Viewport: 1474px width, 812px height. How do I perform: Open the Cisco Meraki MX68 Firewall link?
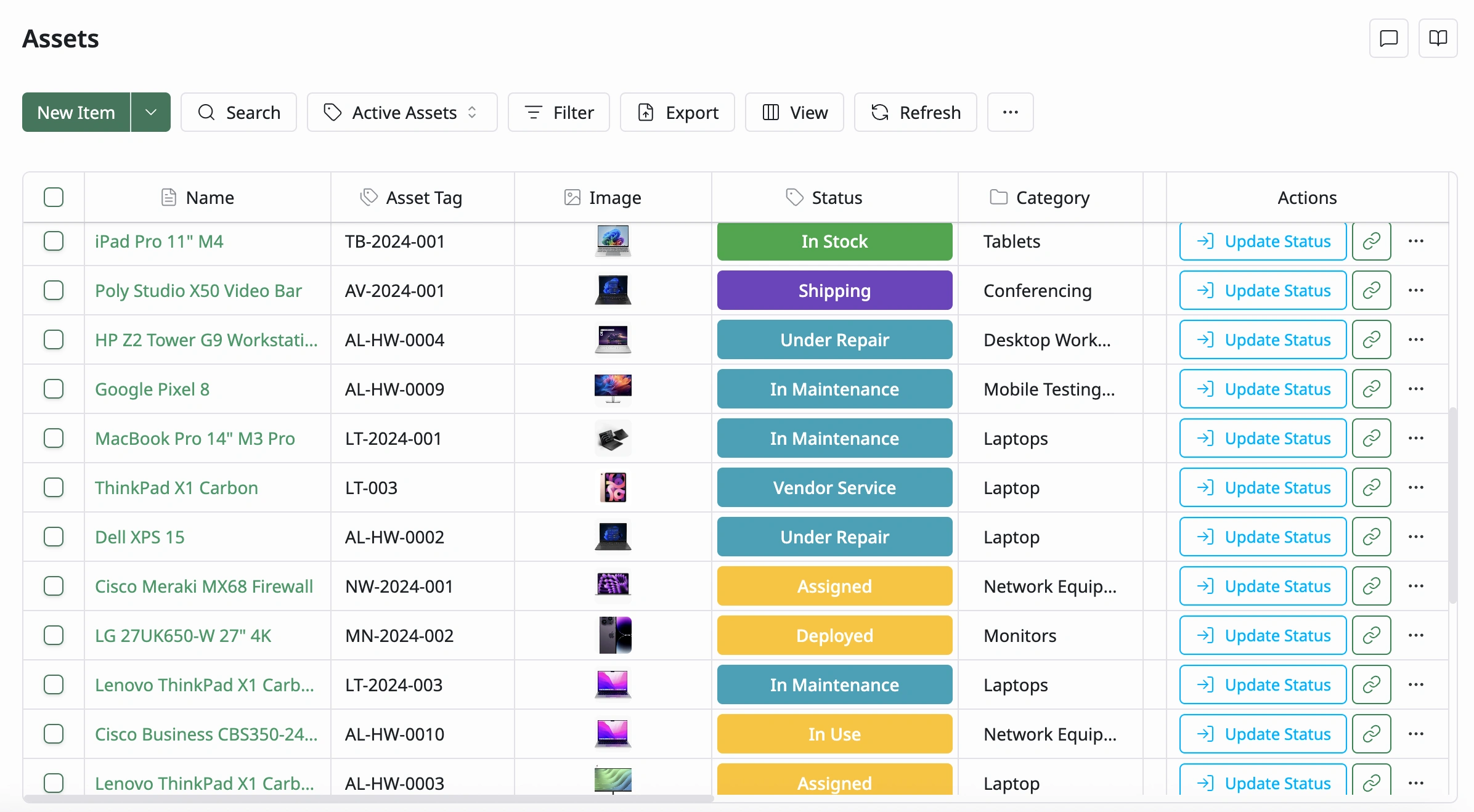coord(204,586)
